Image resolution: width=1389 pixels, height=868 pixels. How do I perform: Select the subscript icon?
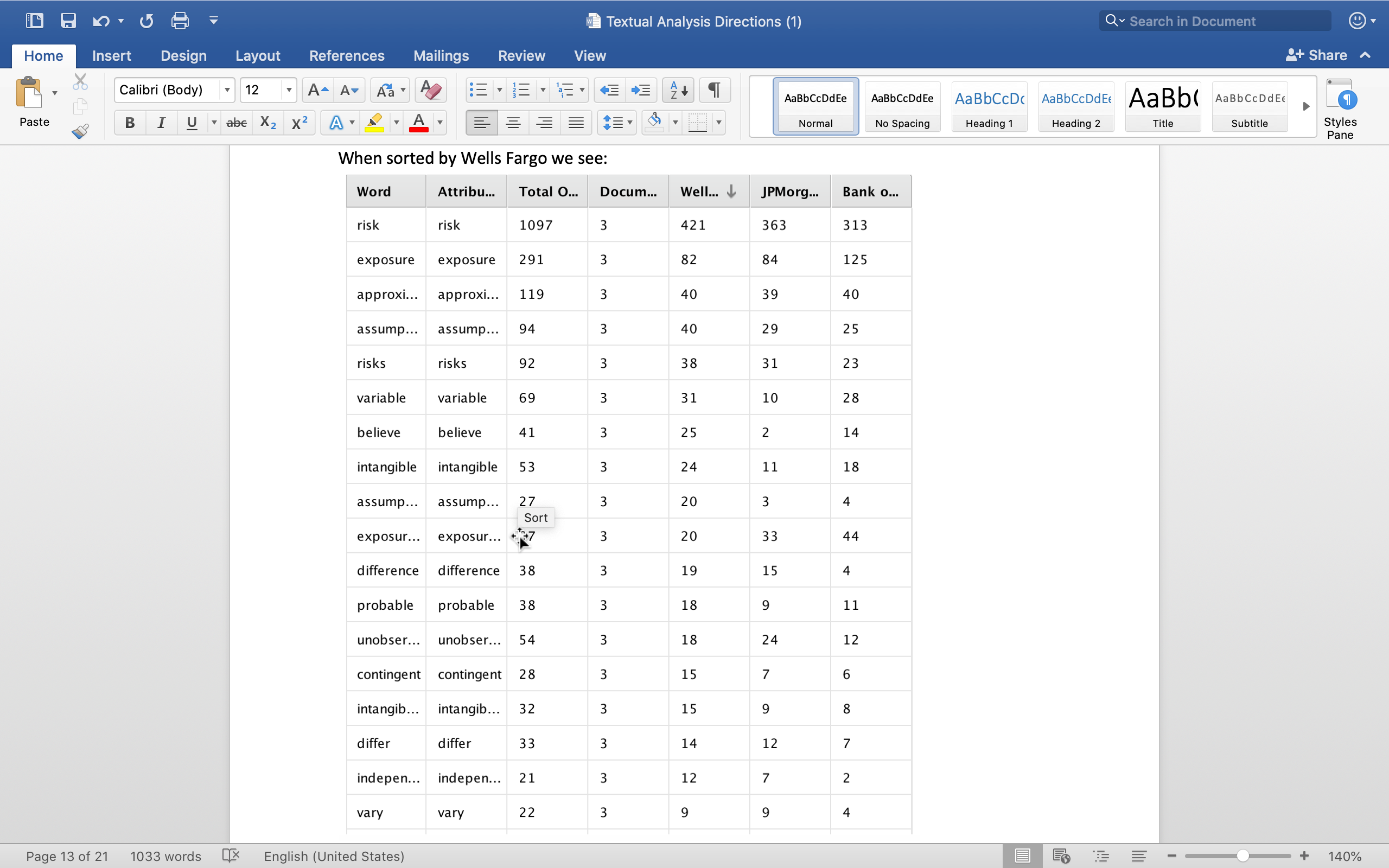click(x=267, y=122)
